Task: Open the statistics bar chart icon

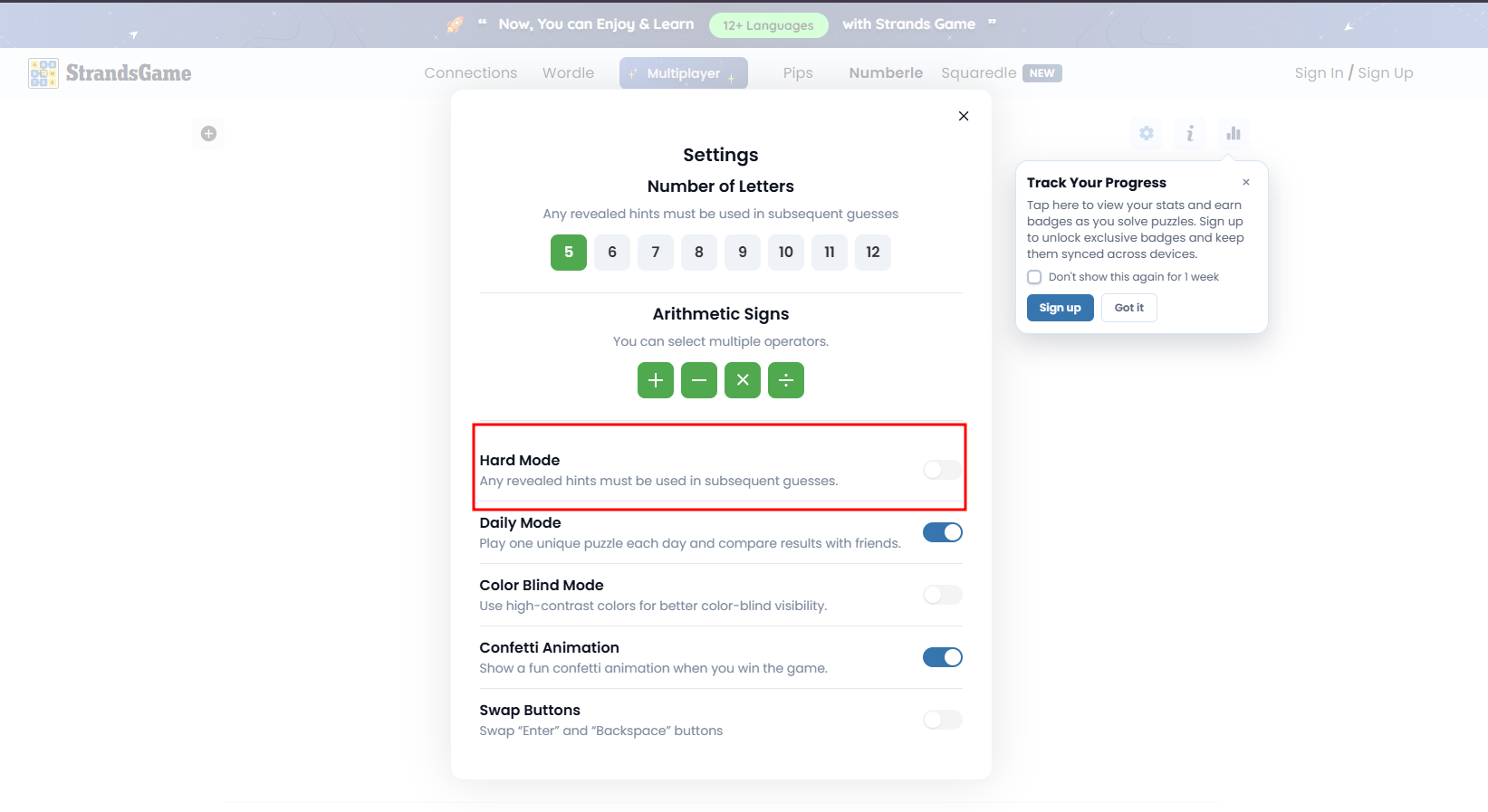Action: coord(1234,133)
